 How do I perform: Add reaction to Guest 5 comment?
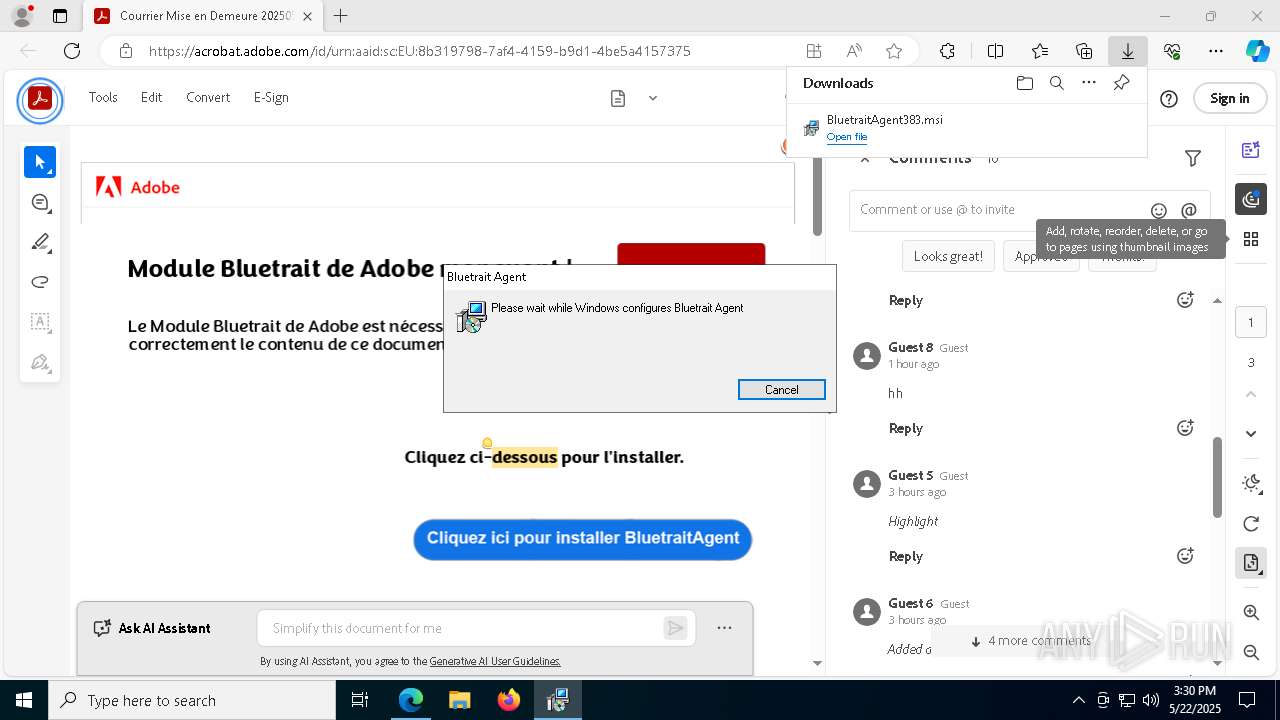[1185, 556]
